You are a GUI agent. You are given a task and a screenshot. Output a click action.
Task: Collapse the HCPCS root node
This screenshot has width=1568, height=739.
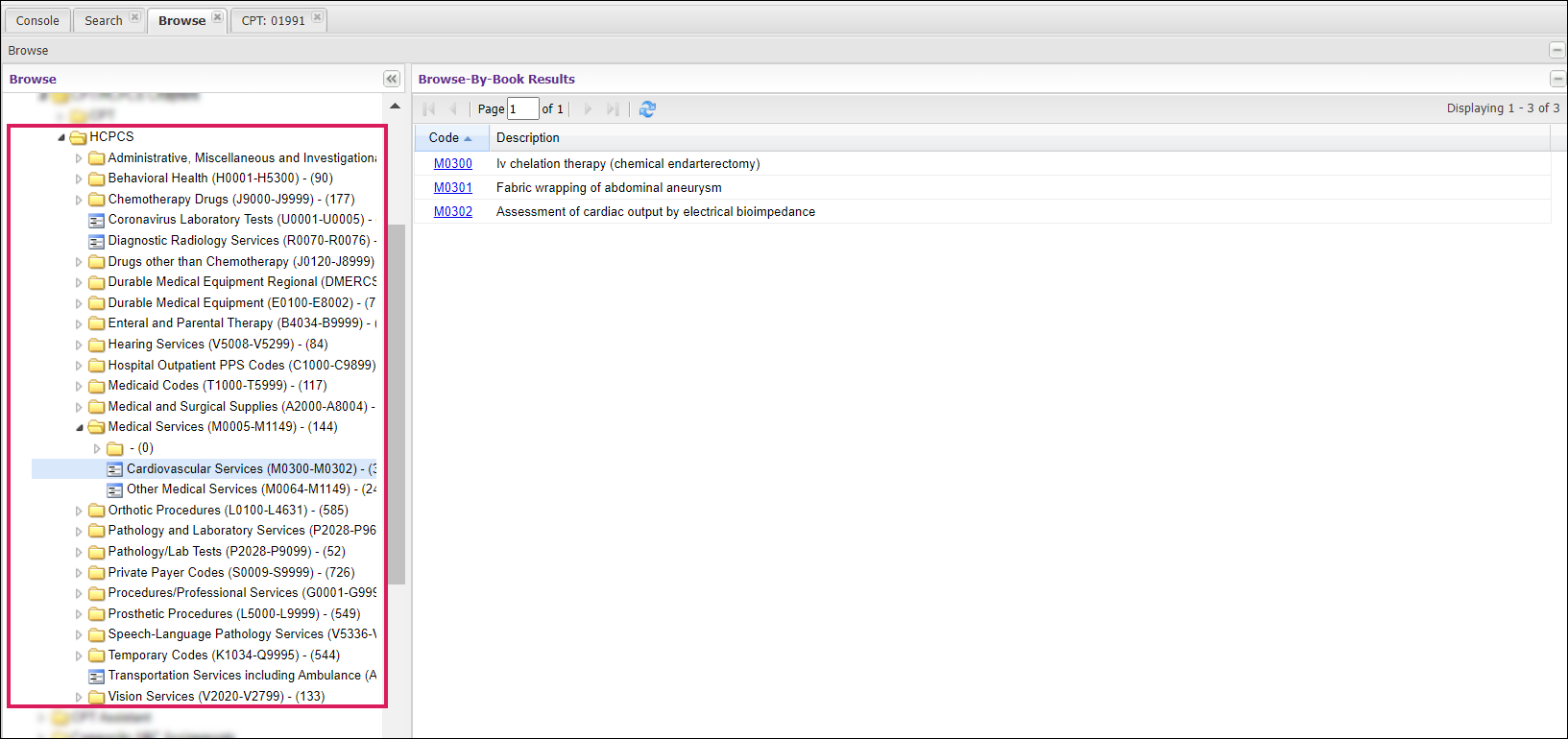[61, 137]
